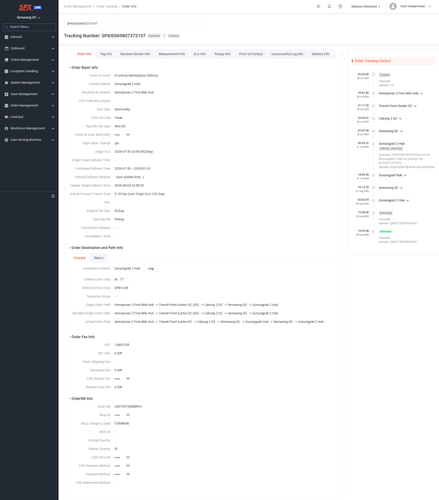
Task: Open the notification bell
Action: point(329,6)
